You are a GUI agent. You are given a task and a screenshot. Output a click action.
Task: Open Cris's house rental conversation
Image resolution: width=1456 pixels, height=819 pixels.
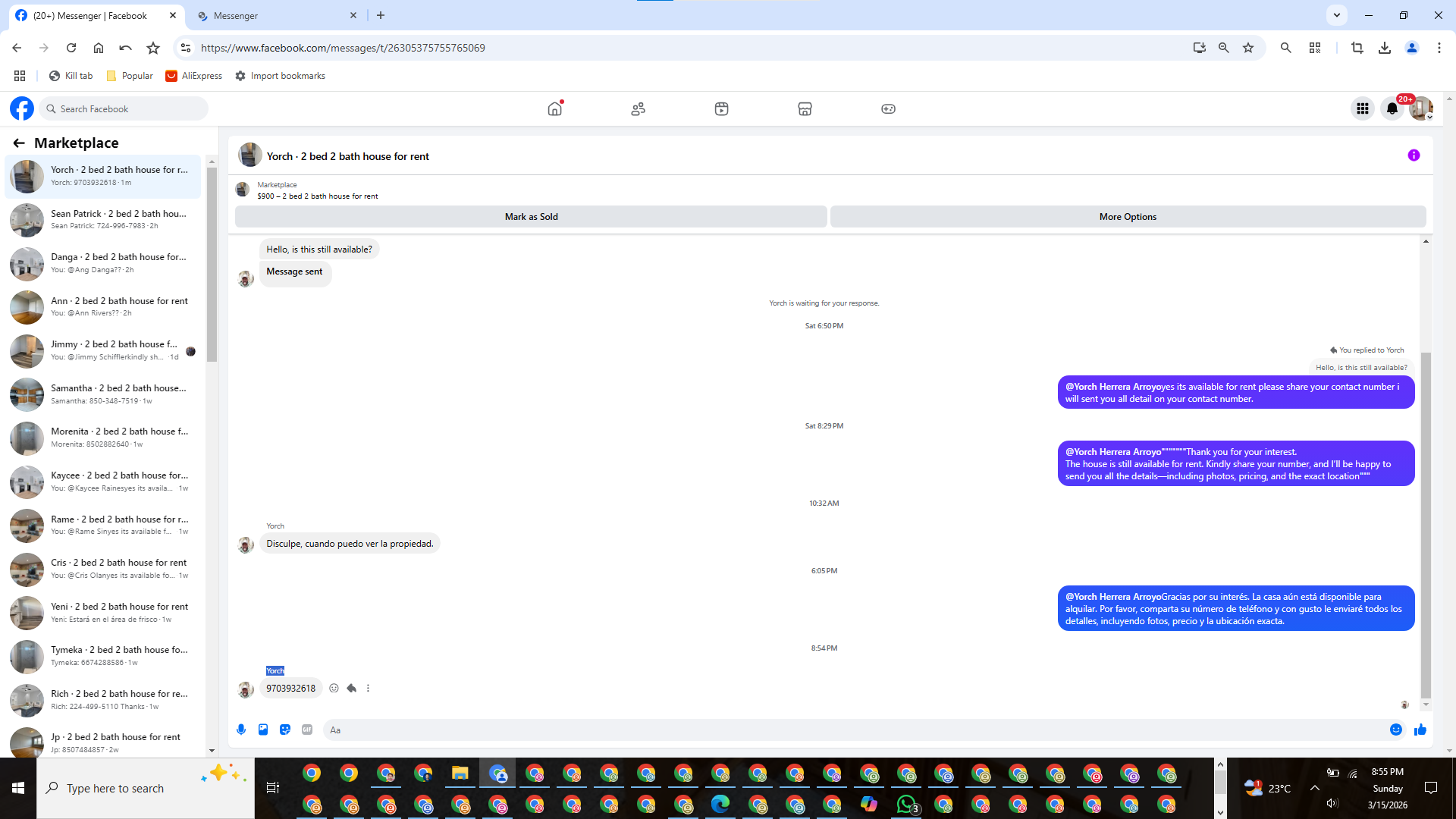pyautogui.click(x=103, y=569)
